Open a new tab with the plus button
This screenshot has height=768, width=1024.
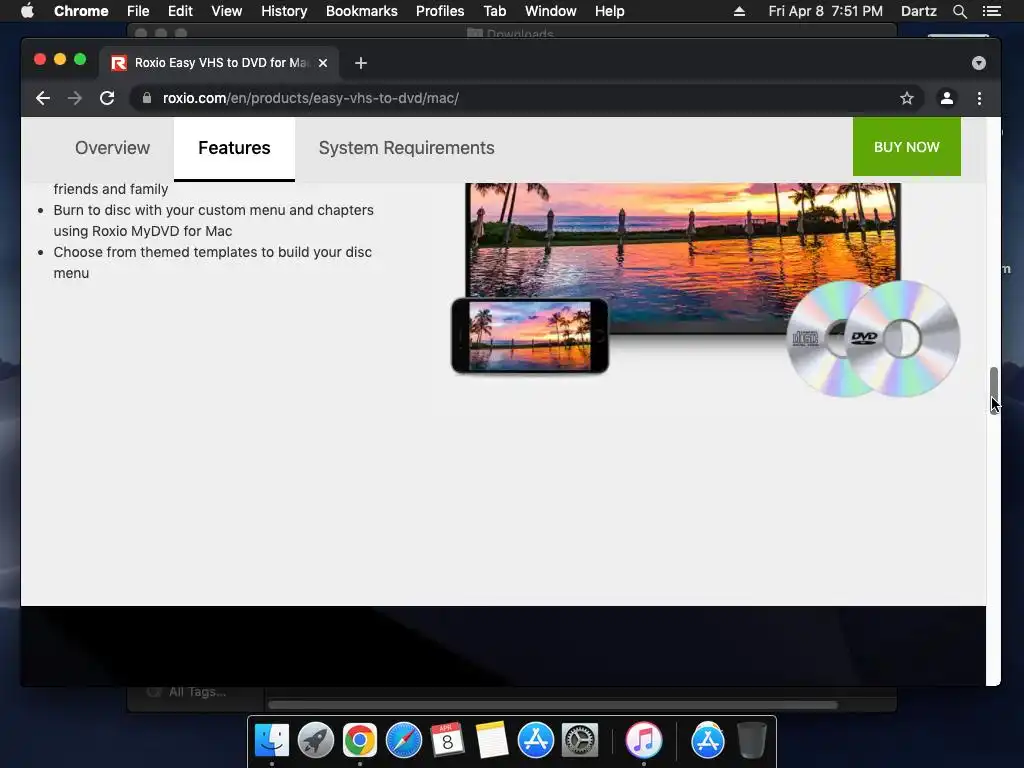360,63
